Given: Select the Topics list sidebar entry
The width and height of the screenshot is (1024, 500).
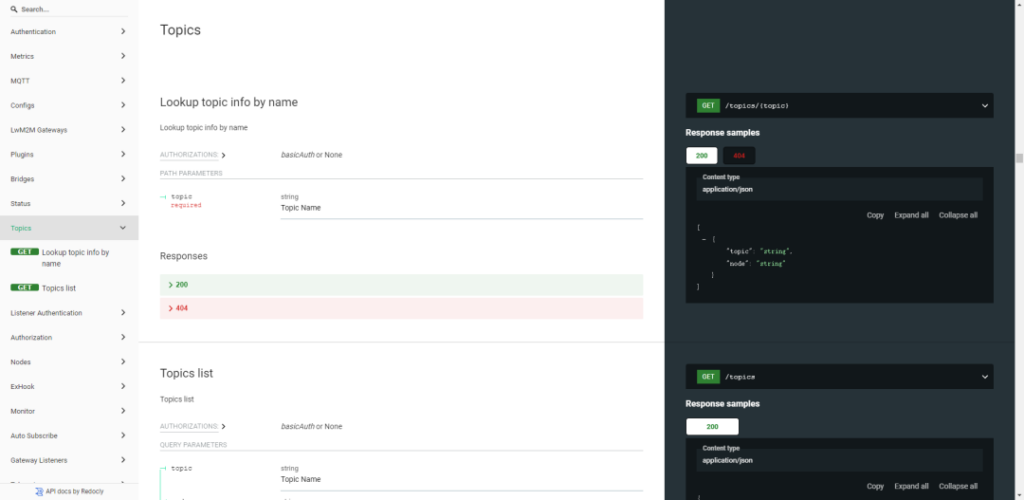Looking at the screenshot, I should point(58,288).
